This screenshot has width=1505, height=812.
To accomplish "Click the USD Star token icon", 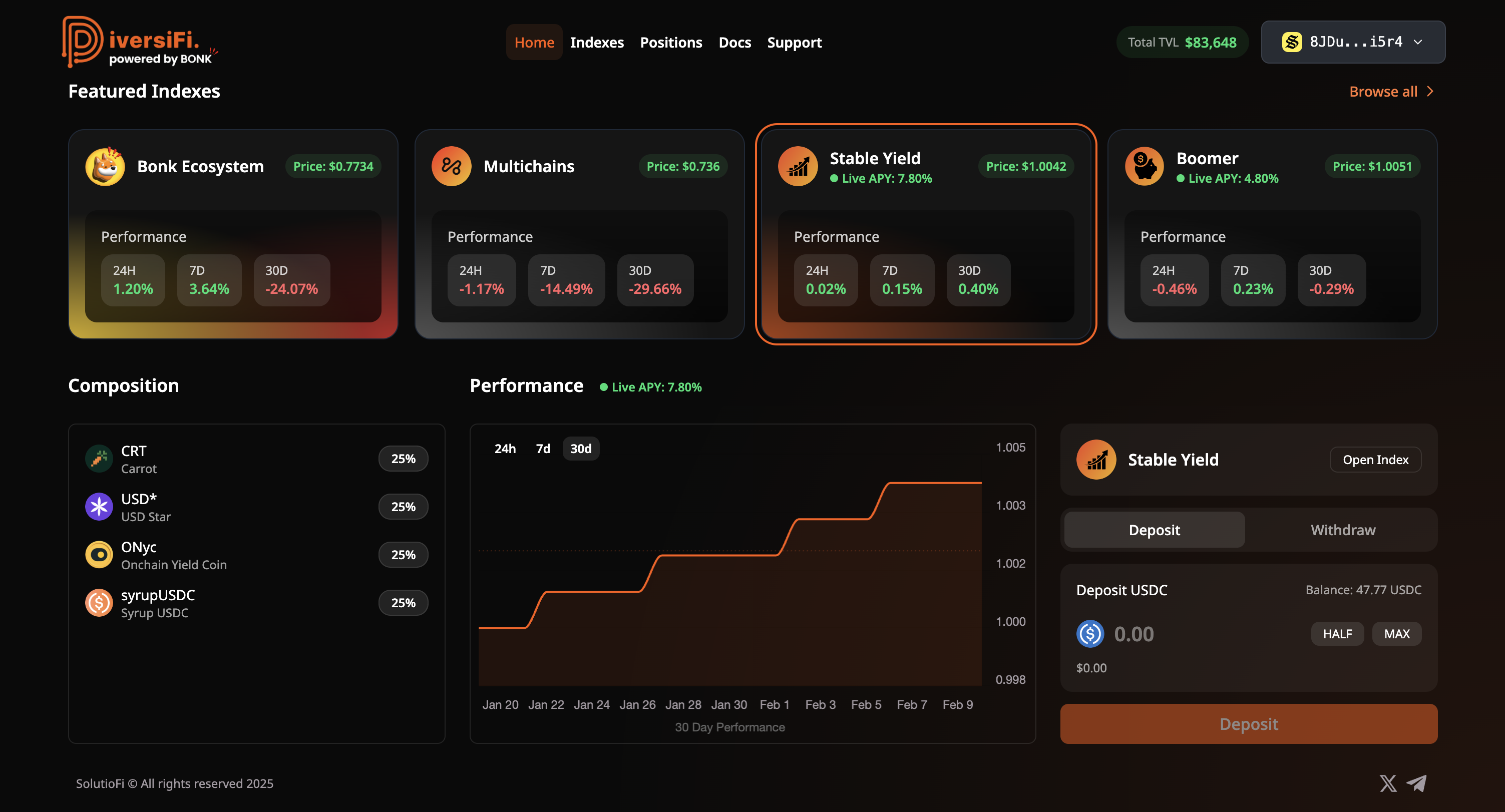I will [99, 507].
